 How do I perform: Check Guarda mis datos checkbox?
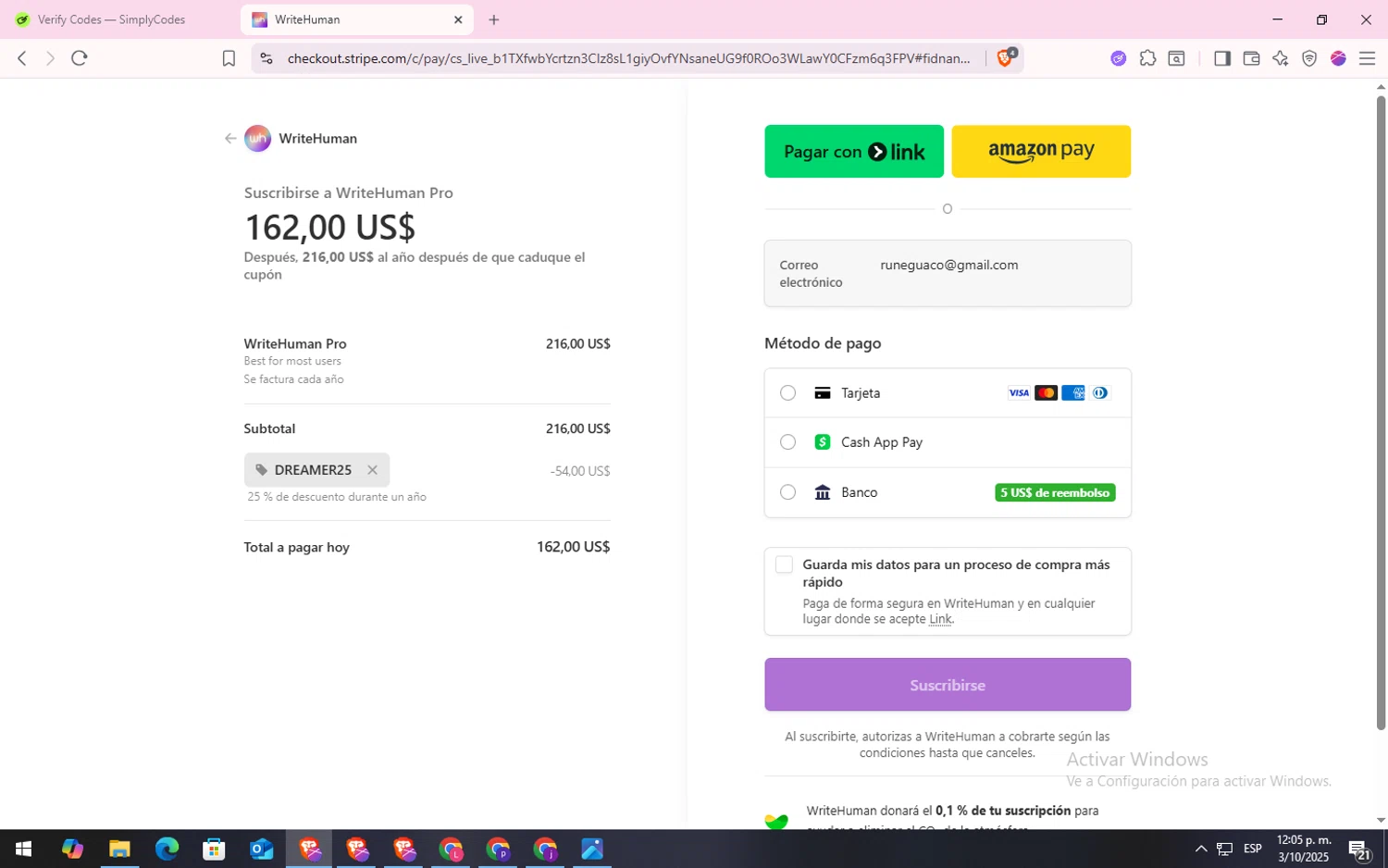click(x=784, y=564)
